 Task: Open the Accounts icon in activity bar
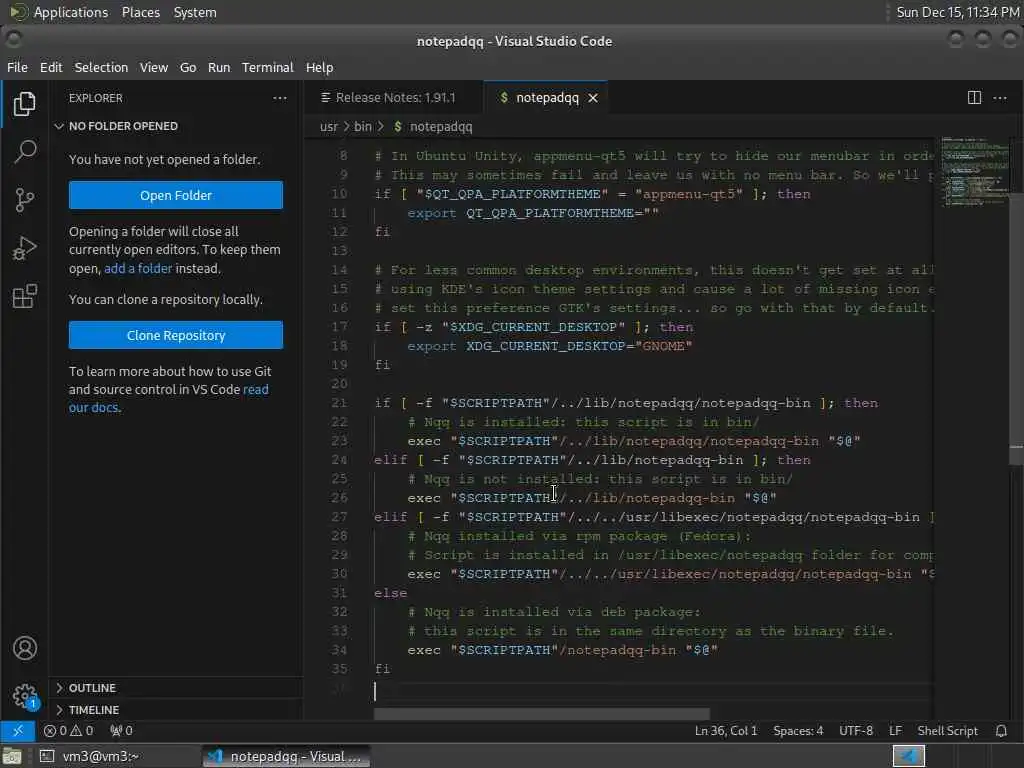(x=24, y=648)
